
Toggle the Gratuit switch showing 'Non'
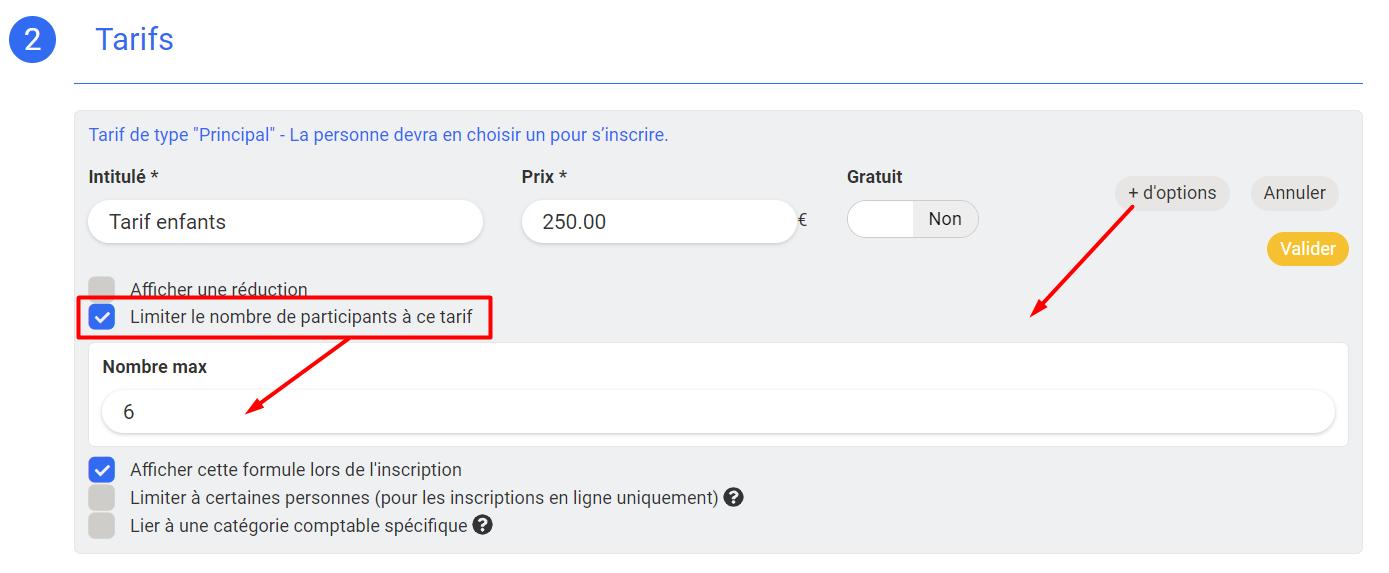[x=912, y=219]
